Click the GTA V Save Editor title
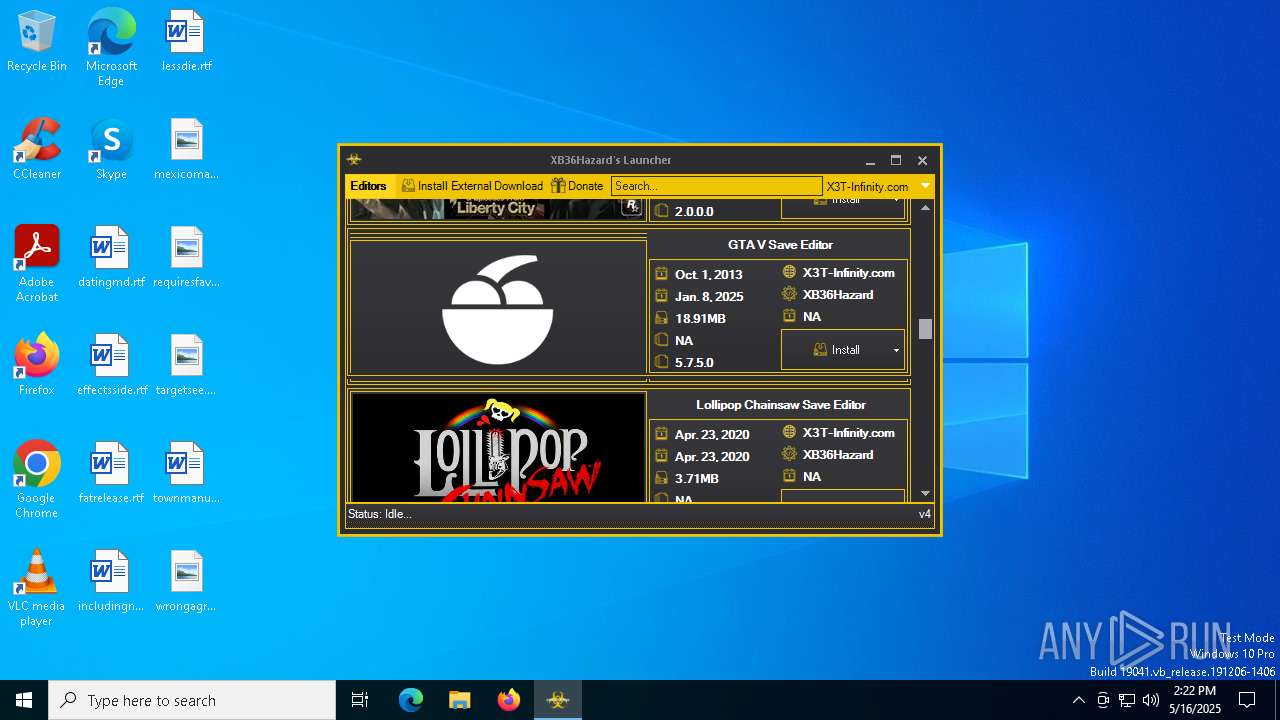The width and height of the screenshot is (1280, 720). pyautogui.click(x=780, y=245)
